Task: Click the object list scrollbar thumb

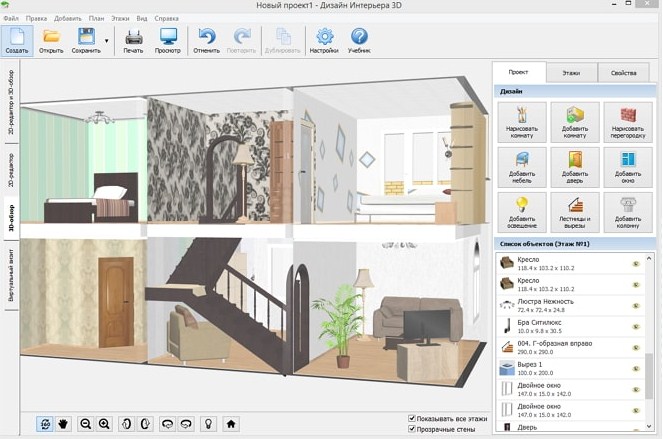Action: (649, 376)
